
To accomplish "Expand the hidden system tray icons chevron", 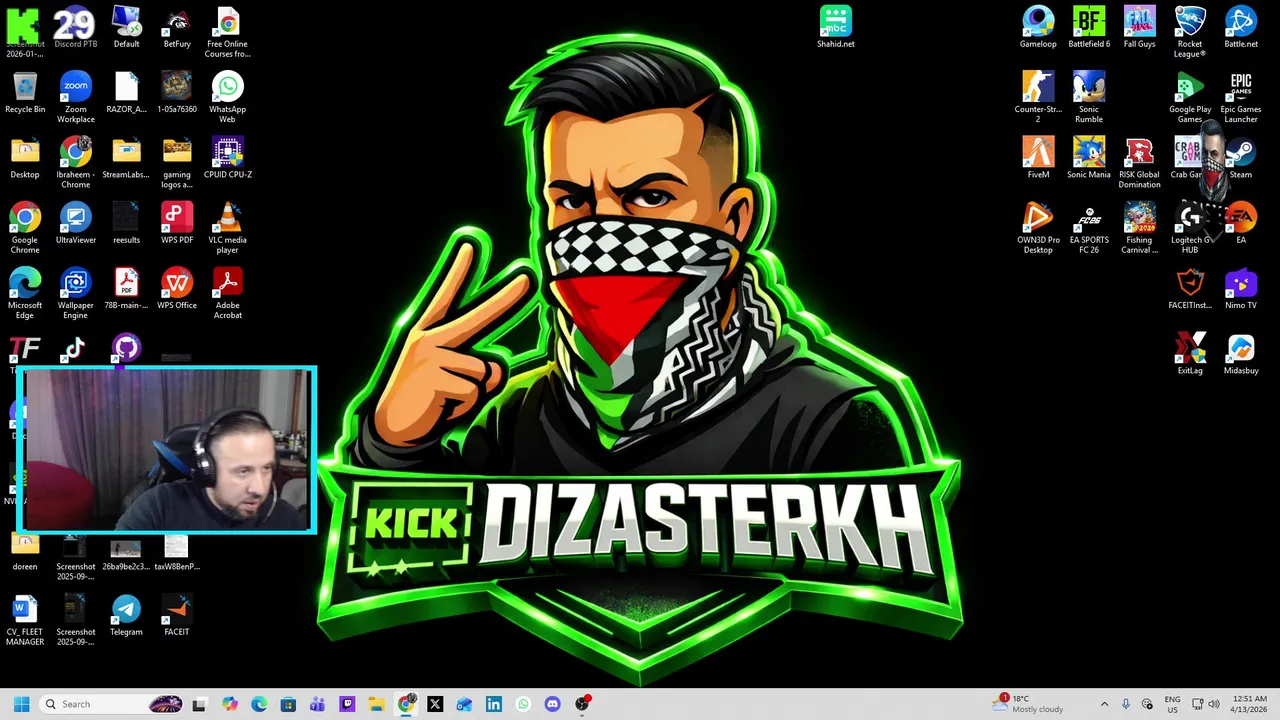I will point(1104,704).
